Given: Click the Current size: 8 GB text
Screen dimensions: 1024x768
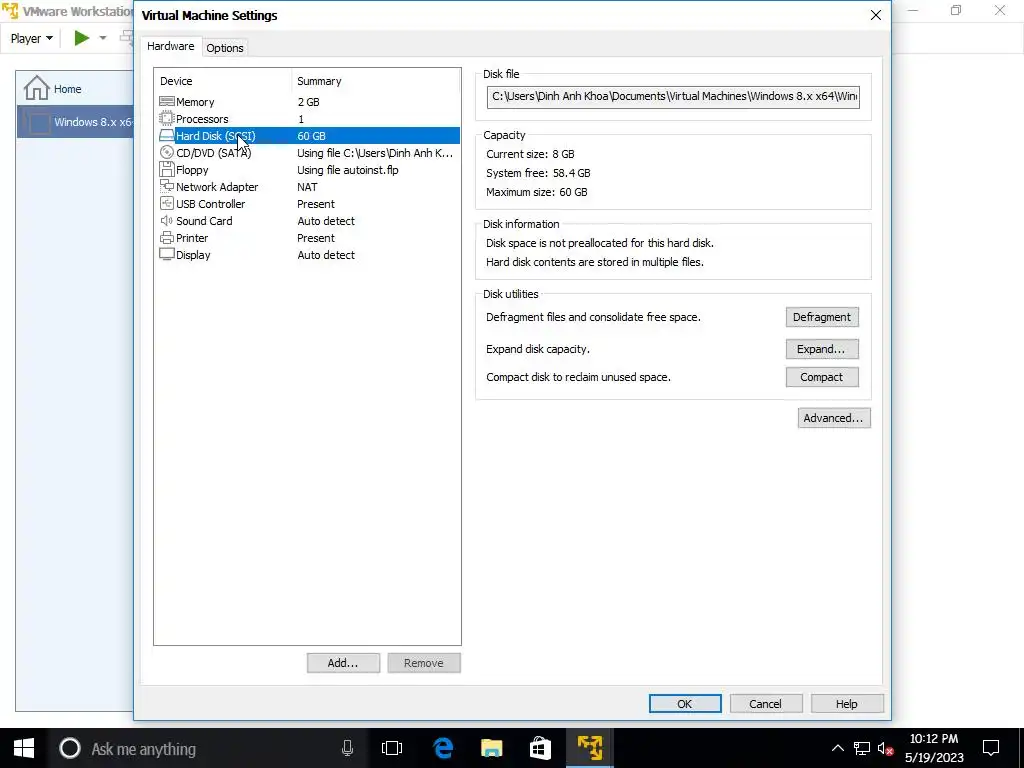Looking at the screenshot, I should [530, 154].
